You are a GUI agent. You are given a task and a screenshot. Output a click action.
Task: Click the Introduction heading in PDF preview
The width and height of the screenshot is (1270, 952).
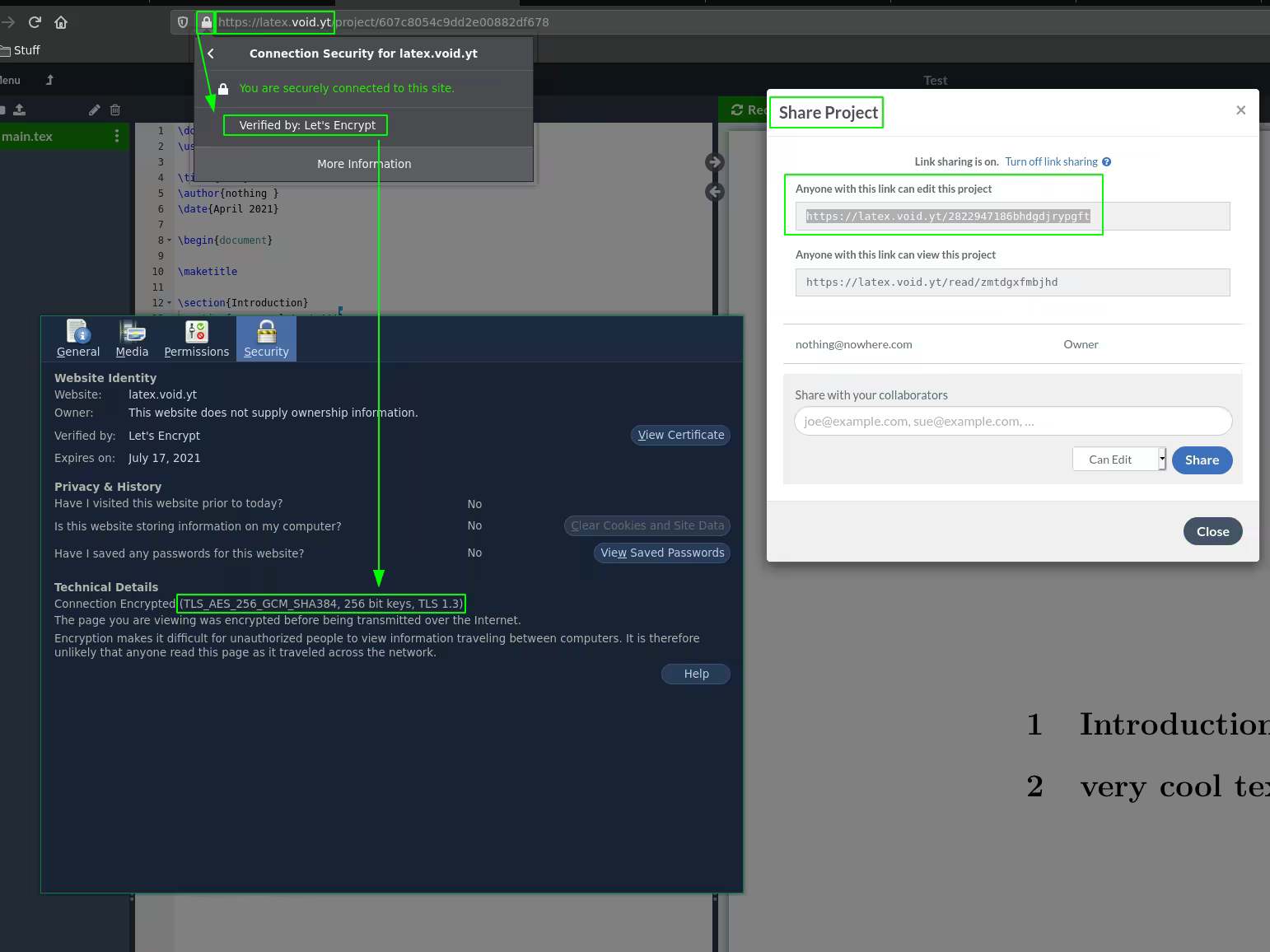point(1174,725)
